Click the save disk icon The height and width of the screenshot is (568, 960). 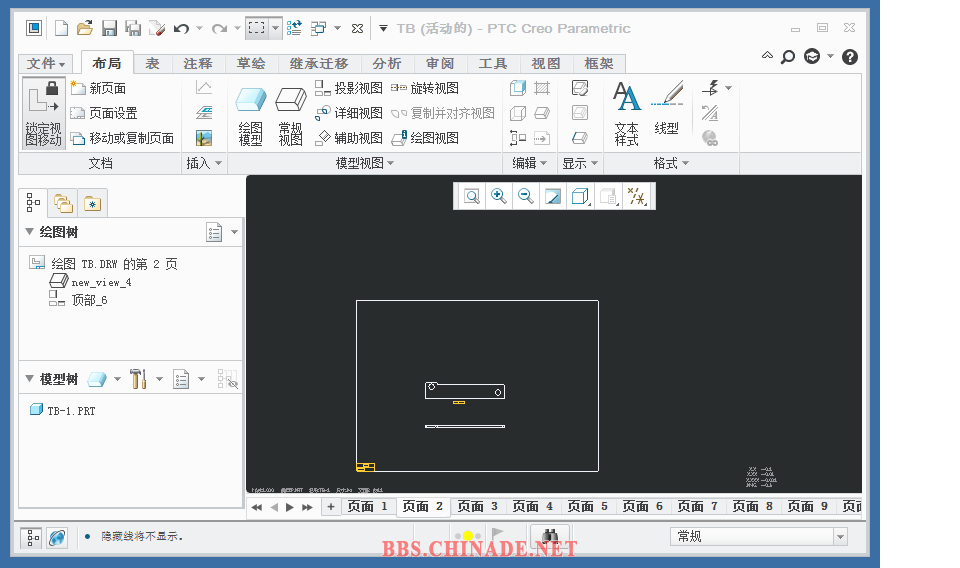click(110, 28)
